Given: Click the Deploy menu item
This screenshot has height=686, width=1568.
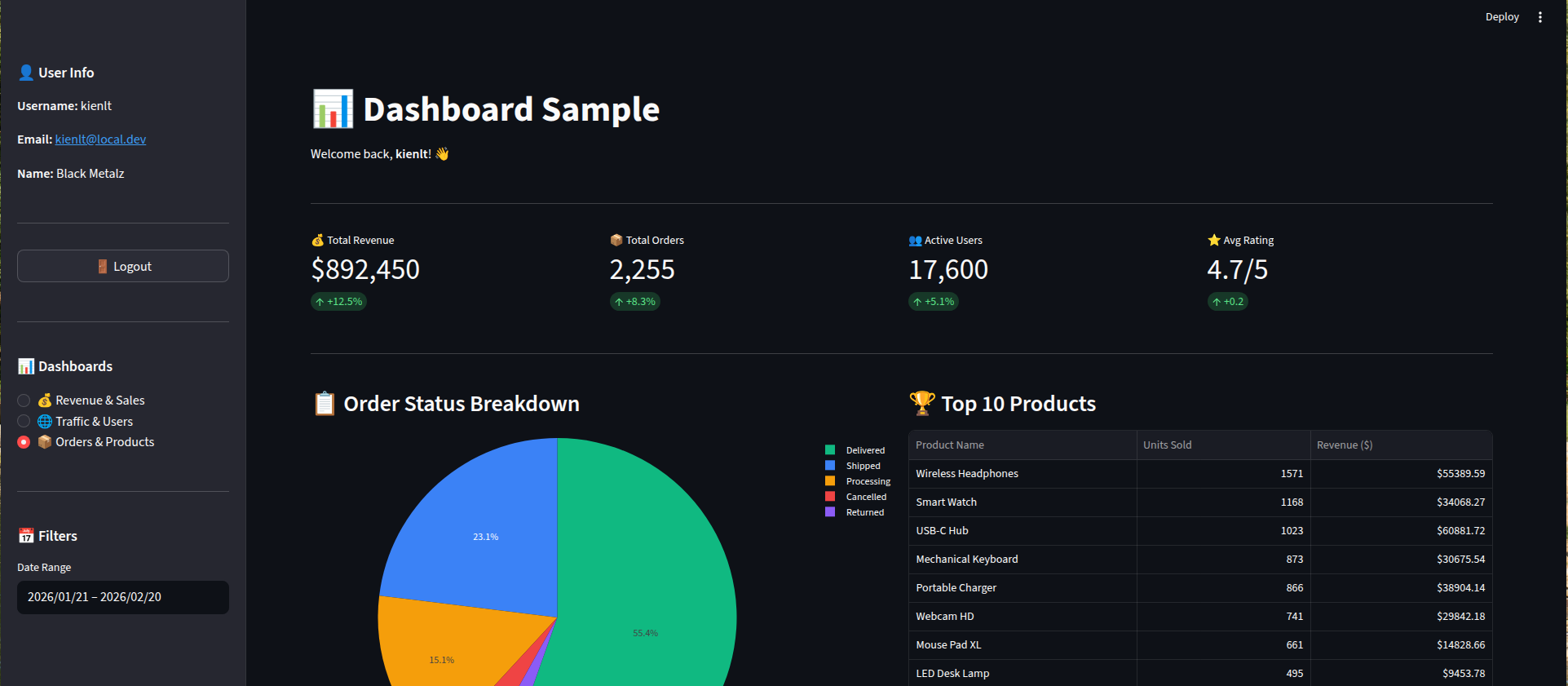Looking at the screenshot, I should pos(1501,17).
